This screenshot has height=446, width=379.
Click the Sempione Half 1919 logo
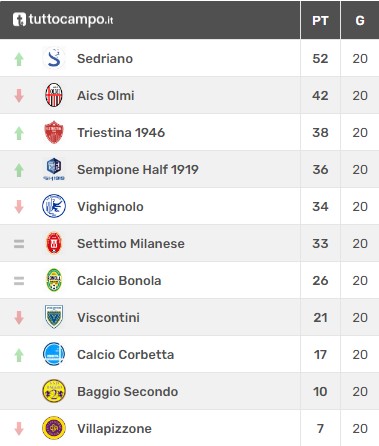pyautogui.click(x=54, y=169)
